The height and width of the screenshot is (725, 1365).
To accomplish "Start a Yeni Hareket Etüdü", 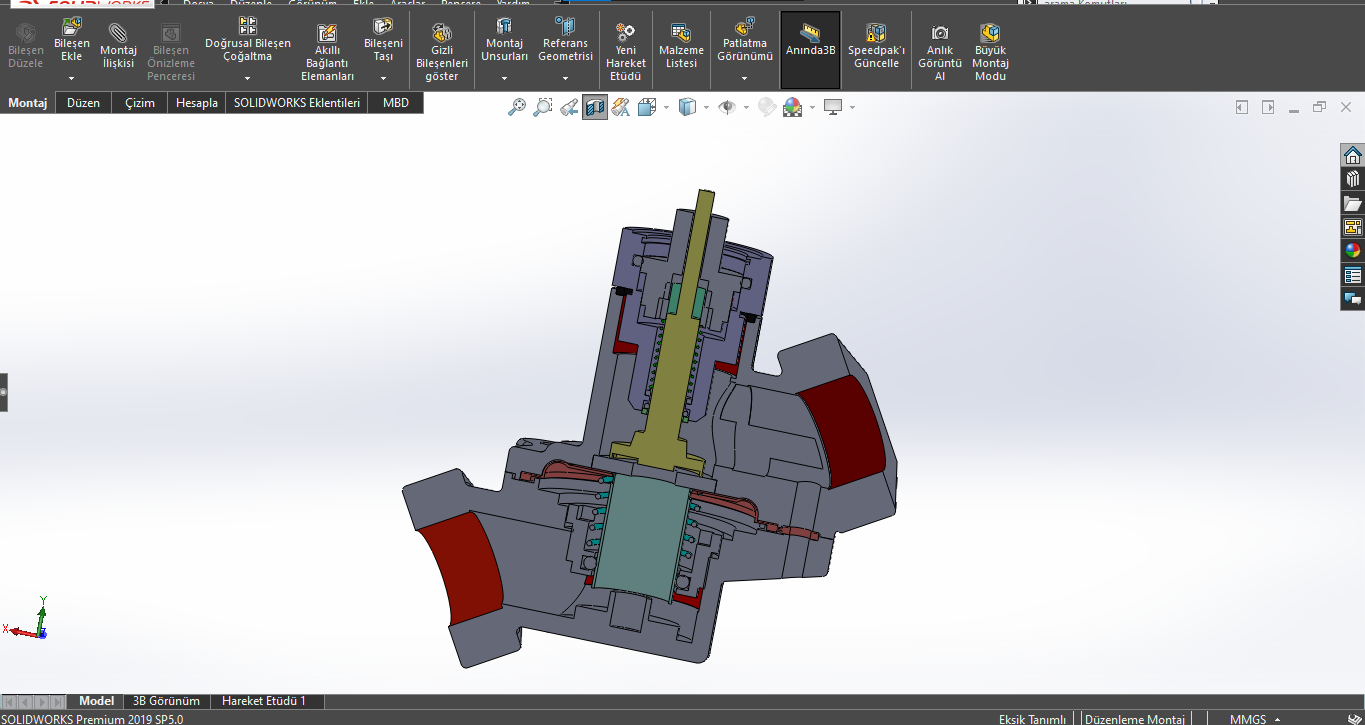I will [x=626, y=52].
